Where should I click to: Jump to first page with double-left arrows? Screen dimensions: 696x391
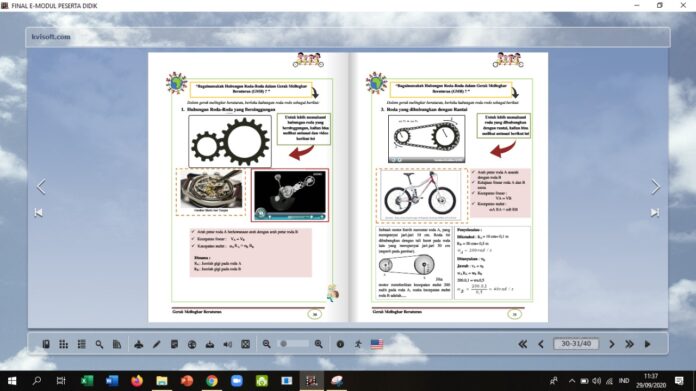pos(523,344)
